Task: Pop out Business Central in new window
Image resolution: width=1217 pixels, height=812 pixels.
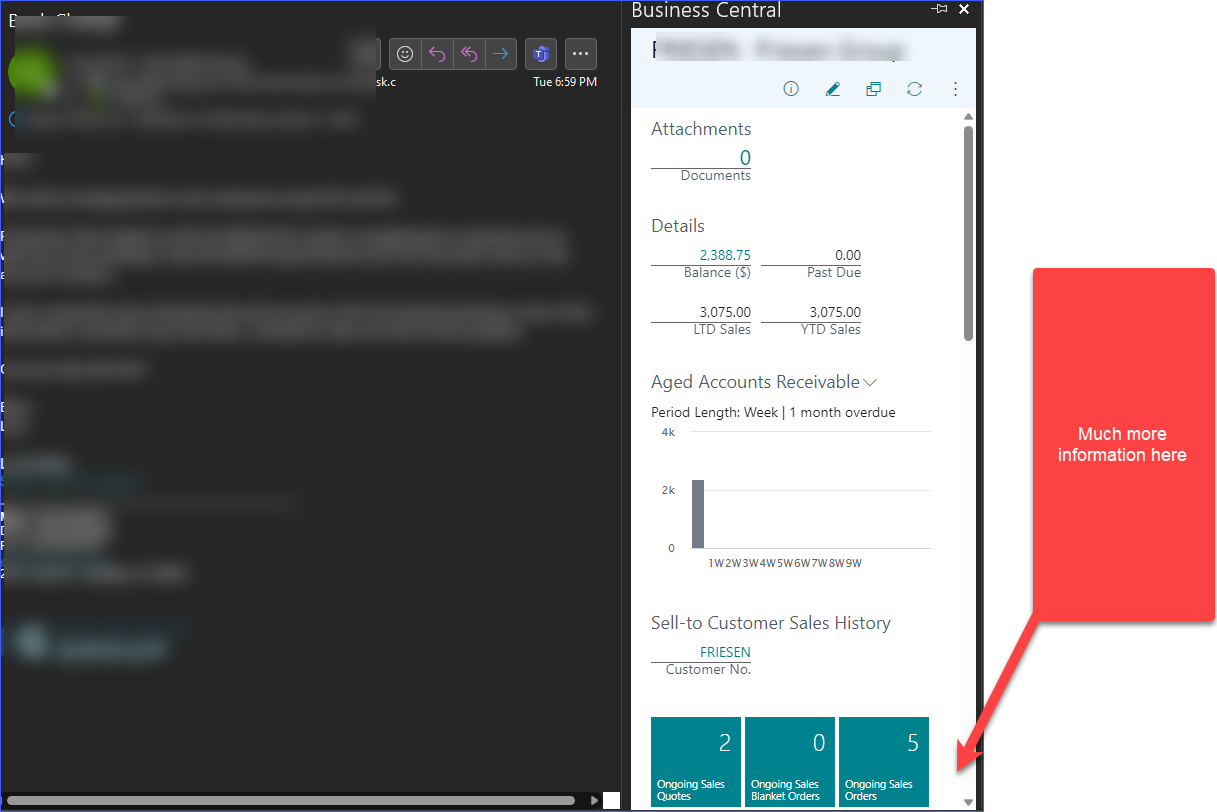Action: pyautogui.click(x=873, y=89)
